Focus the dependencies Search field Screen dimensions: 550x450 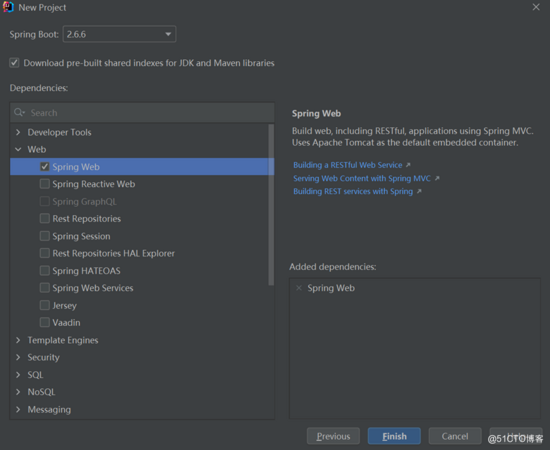coord(142,113)
